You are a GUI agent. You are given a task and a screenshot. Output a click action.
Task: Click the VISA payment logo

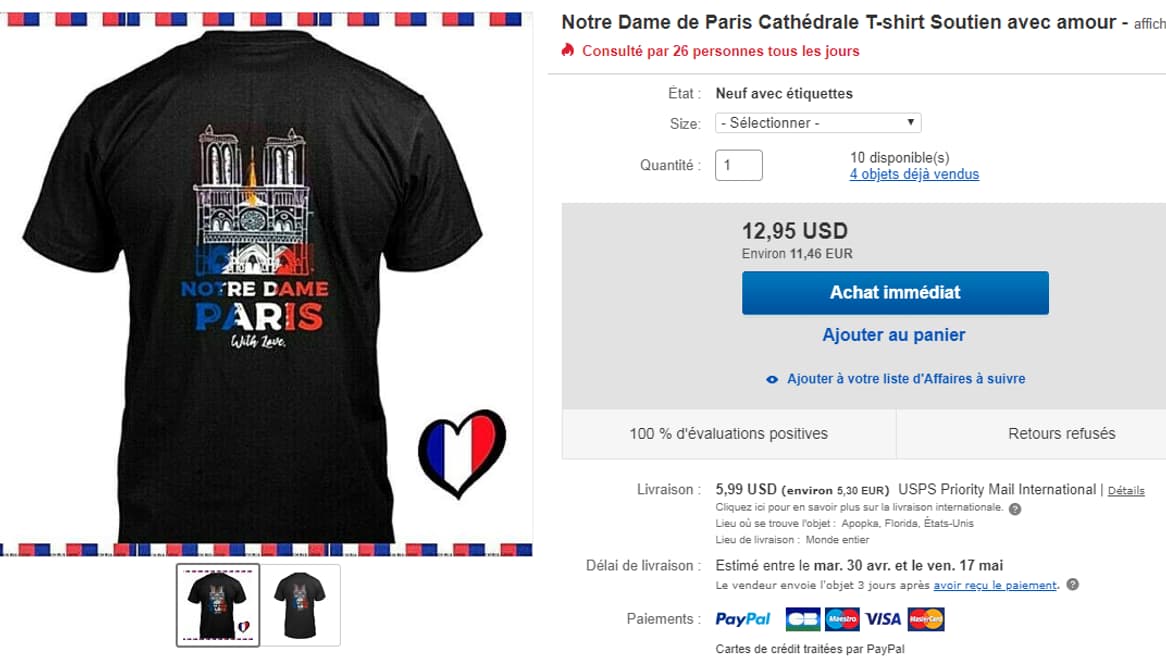pyautogui.click(x=883, y=619)
